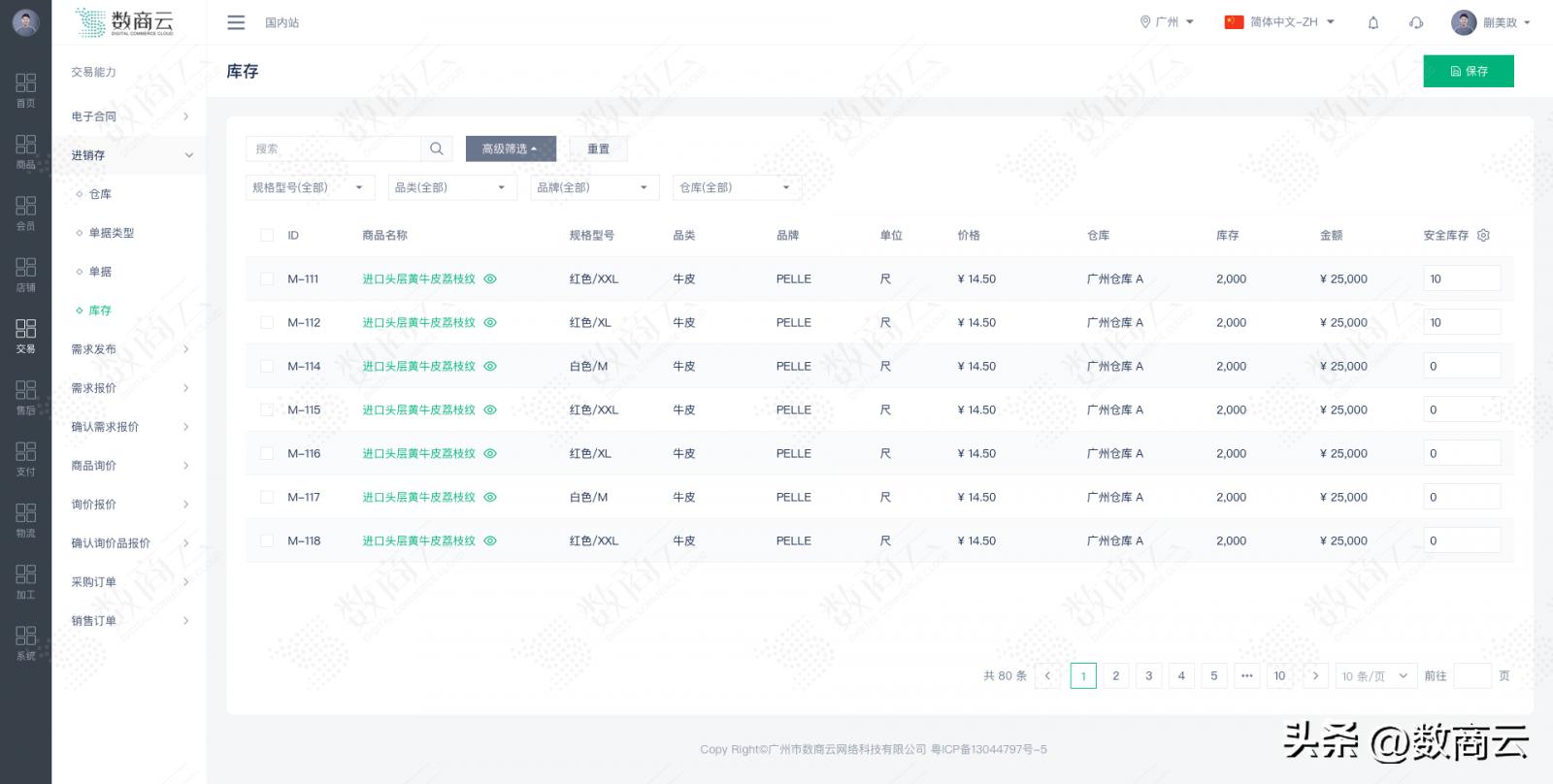
Task: Open the 会员 members sidebar icon
Action: pos(26,212)
